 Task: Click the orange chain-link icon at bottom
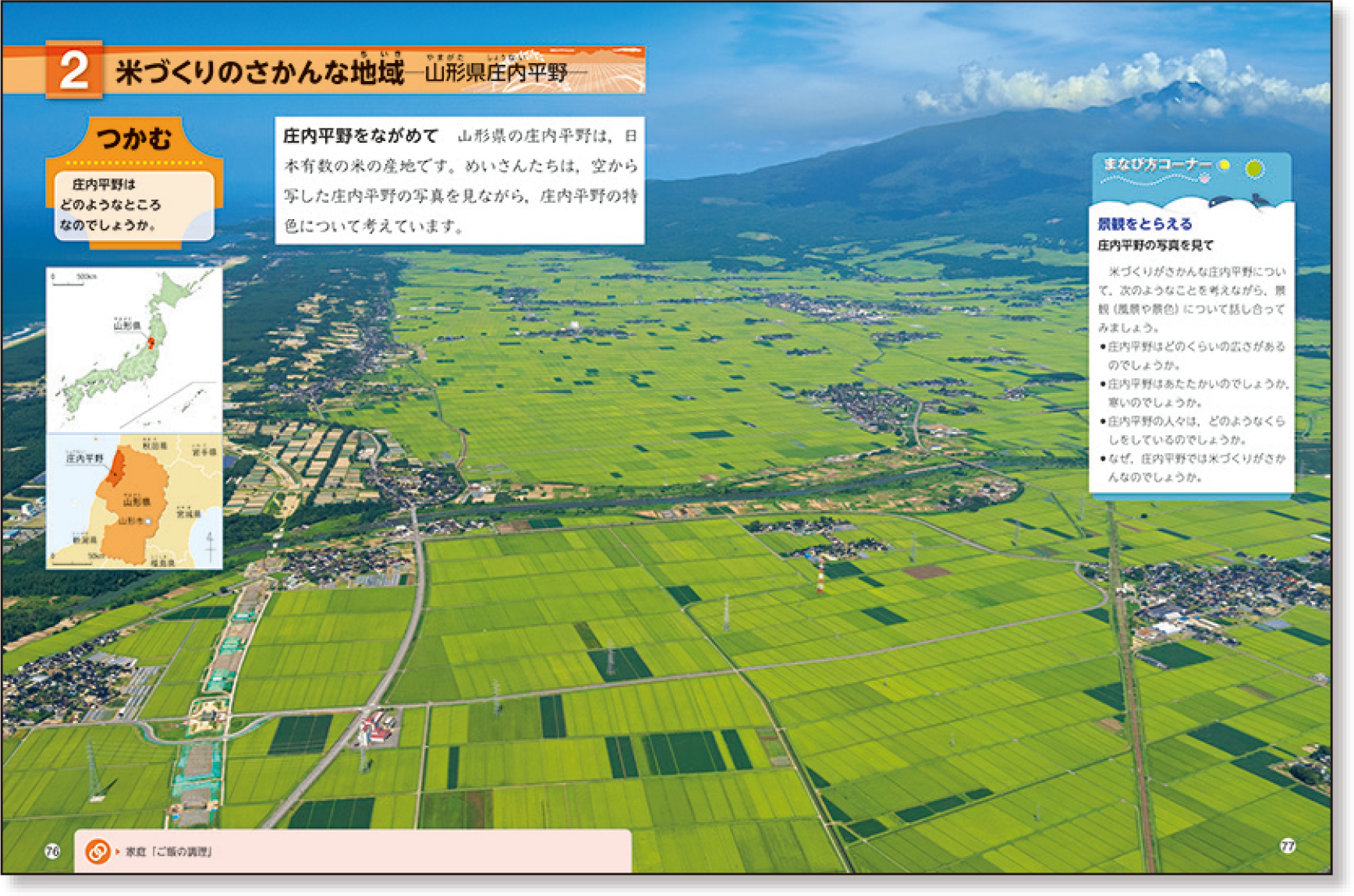coord(97,851)
